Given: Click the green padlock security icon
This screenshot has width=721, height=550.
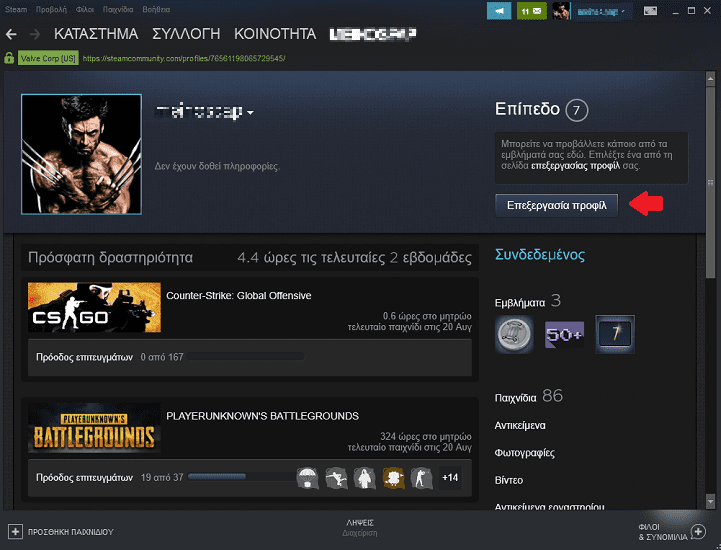Looking at the screenshot, I should coord(9,58).
